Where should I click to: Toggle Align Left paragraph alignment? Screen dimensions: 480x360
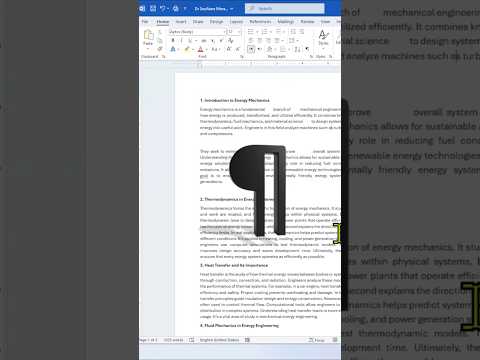pyautogui.click(x=251, y=41)
